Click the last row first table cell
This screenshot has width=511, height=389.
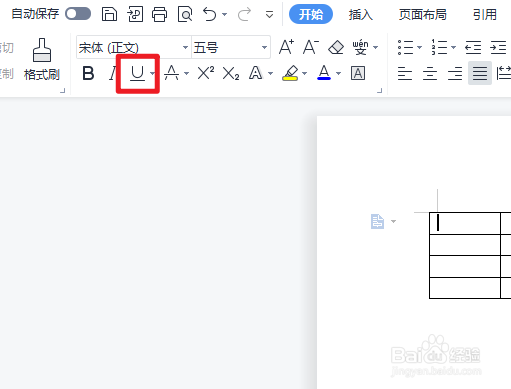[465, 288]
